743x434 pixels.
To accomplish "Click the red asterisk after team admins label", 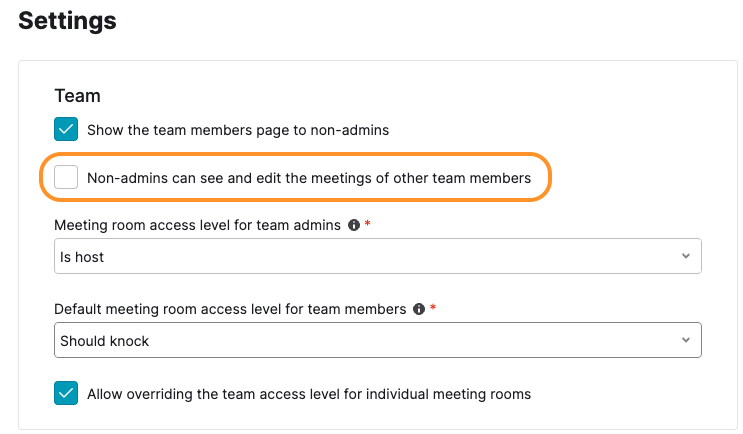I will [x=368, y=226].
